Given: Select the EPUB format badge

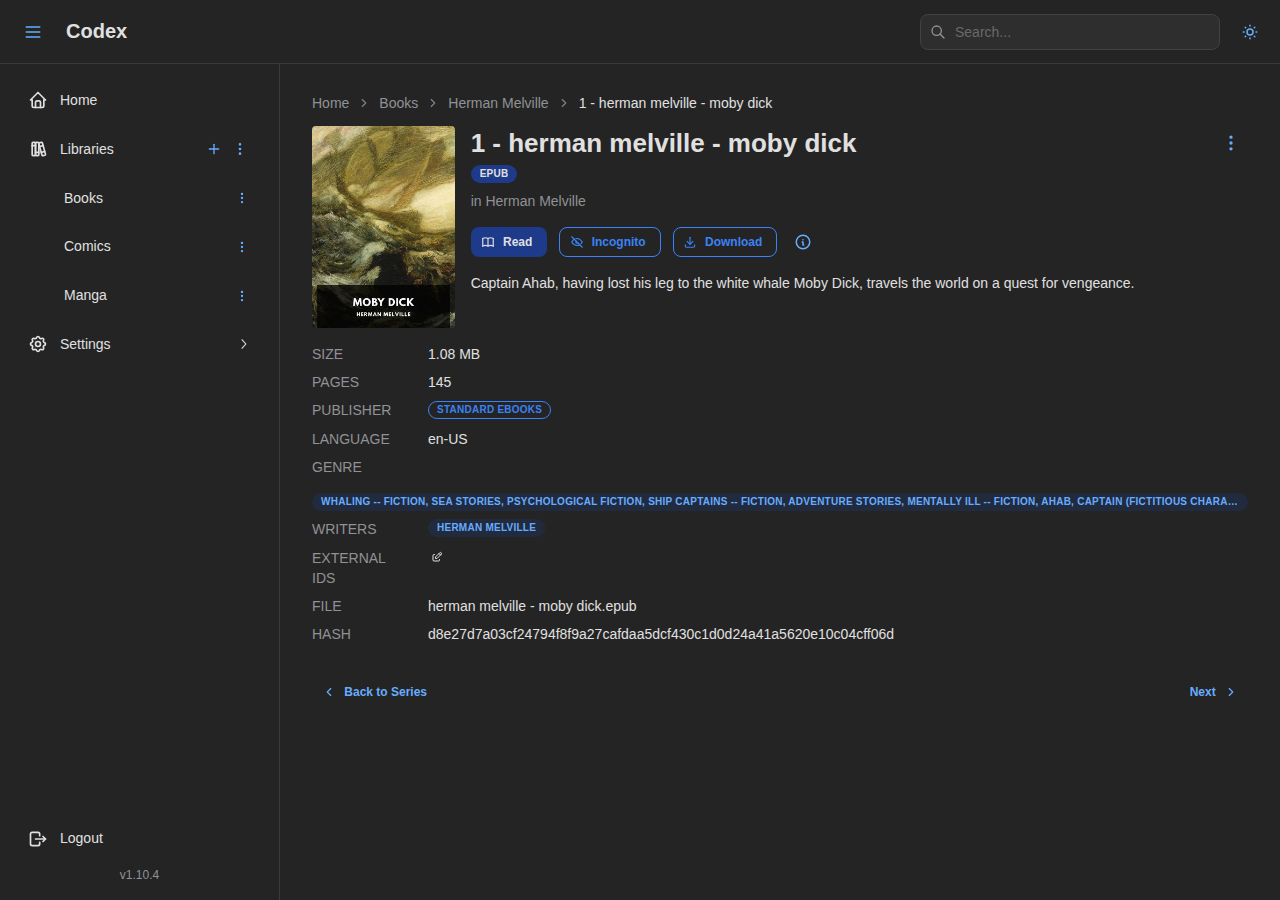Looking at the screenshot, I should (494, 173).
